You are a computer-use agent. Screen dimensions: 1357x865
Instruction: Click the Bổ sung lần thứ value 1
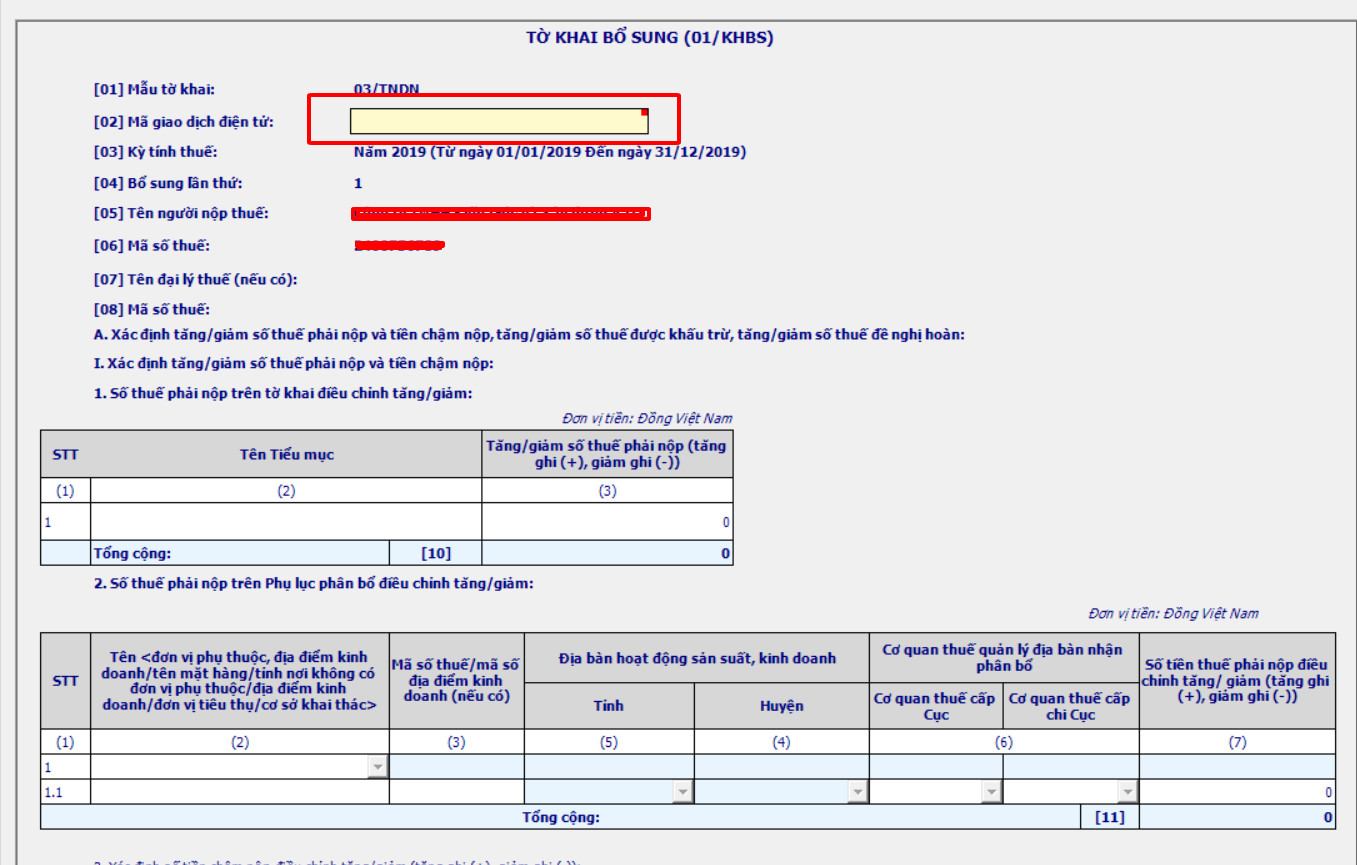click(358, 183)
